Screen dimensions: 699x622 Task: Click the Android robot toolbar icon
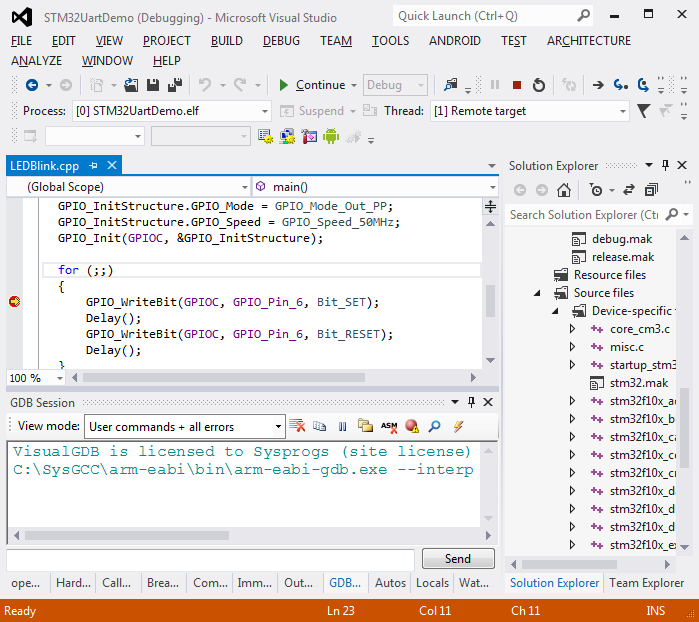[331, 136]
